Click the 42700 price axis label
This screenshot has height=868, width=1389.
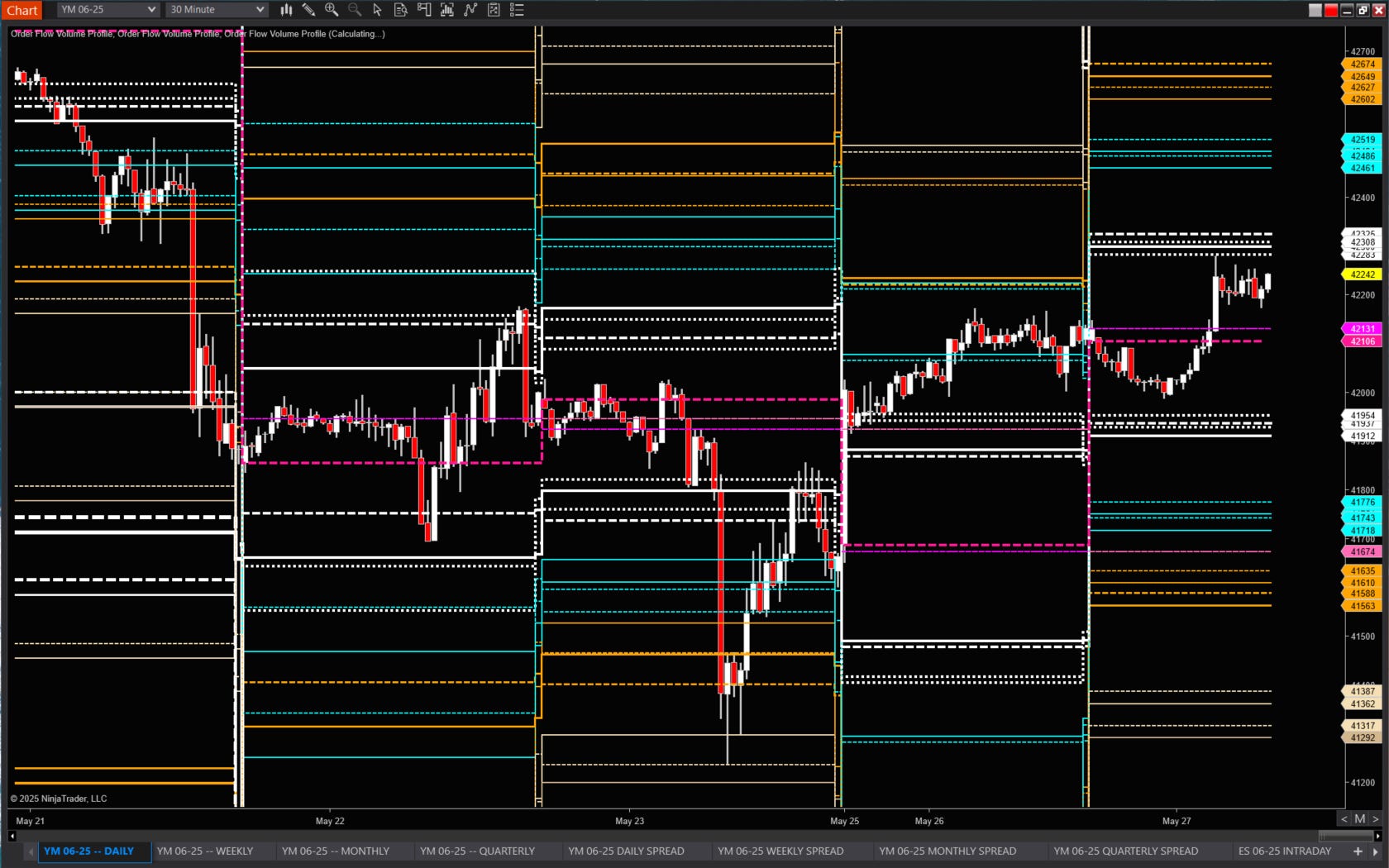pos(1363,51)
